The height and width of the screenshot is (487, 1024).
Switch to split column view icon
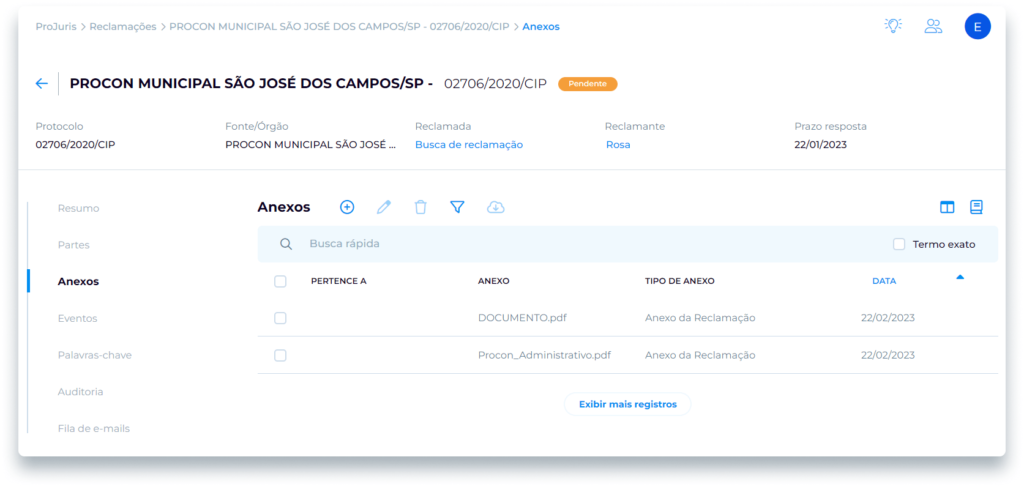[947, 207]
